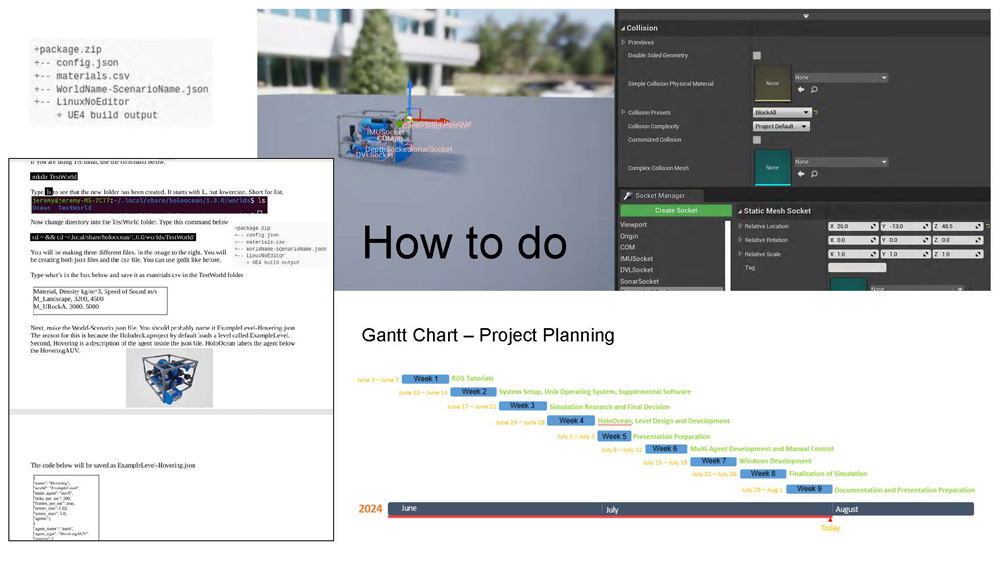Select IMUSocket in the socket list
The width and height of the screenshot is (1000, 563).
tap(636, 259)
